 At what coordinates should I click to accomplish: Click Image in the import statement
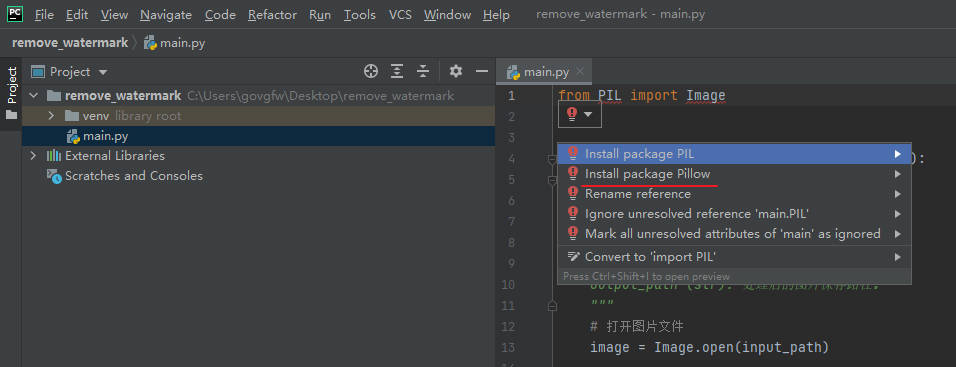tap(706, 96)
